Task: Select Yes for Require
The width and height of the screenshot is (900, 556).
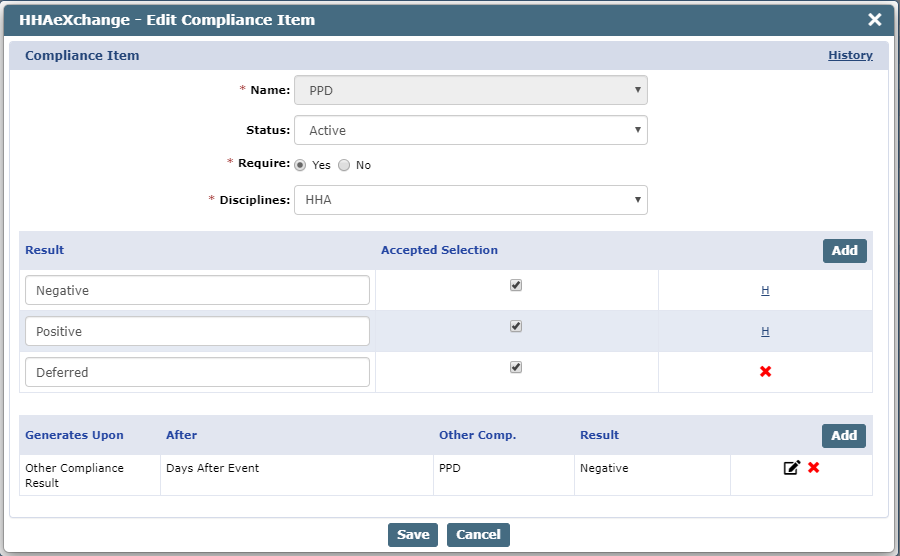Action: point(300,165)
